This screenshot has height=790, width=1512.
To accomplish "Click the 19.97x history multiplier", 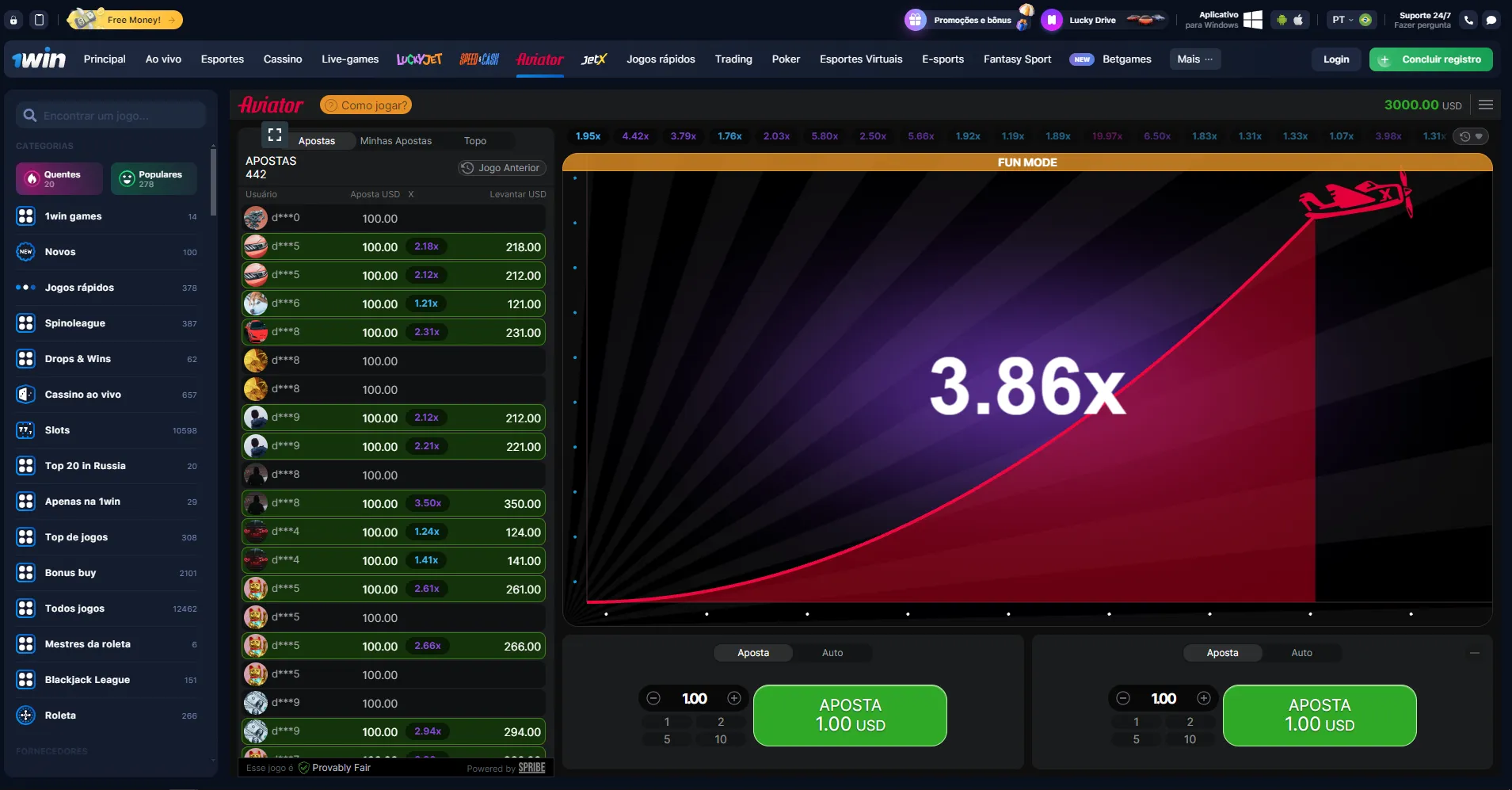I will [x=1106, y=136].
